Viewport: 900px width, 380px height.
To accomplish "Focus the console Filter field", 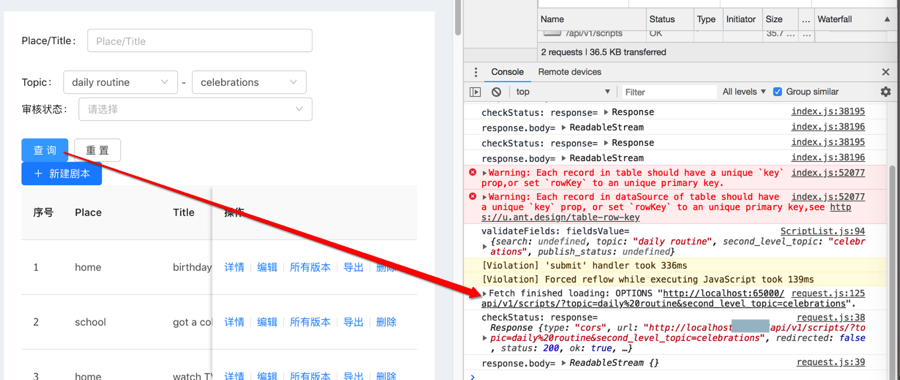I will (669, 92).
